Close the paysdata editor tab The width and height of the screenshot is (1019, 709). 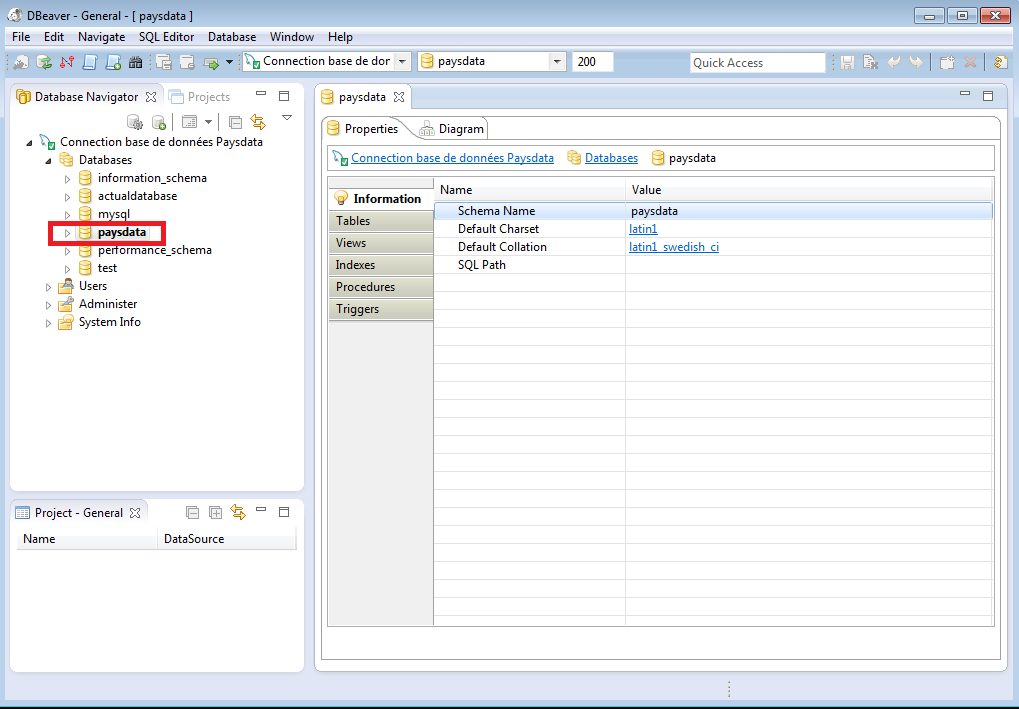tap(399, 97)
